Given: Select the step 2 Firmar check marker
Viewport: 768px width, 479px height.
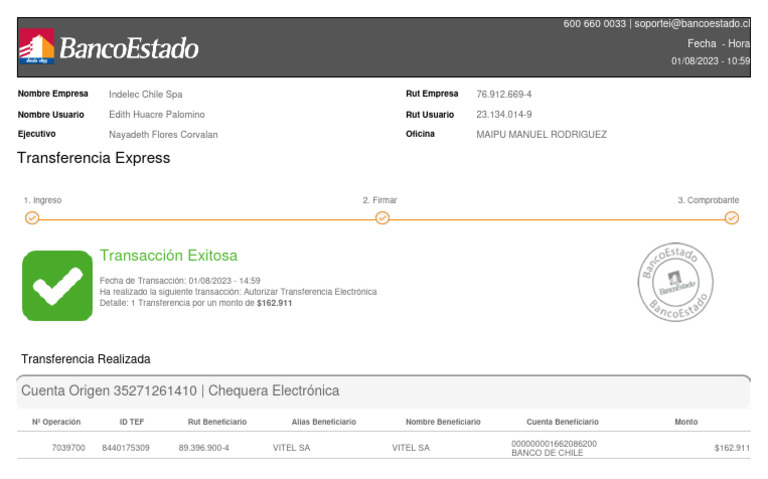Looking at the screenshot, I should pos(383,217).
